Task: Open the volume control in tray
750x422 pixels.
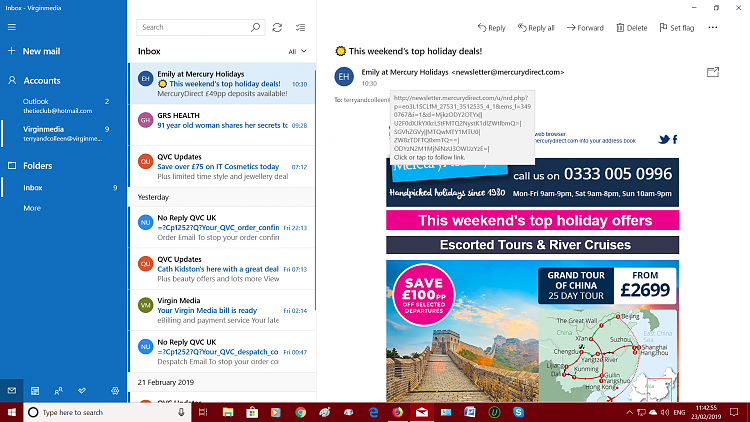Action: click(665, 412)
